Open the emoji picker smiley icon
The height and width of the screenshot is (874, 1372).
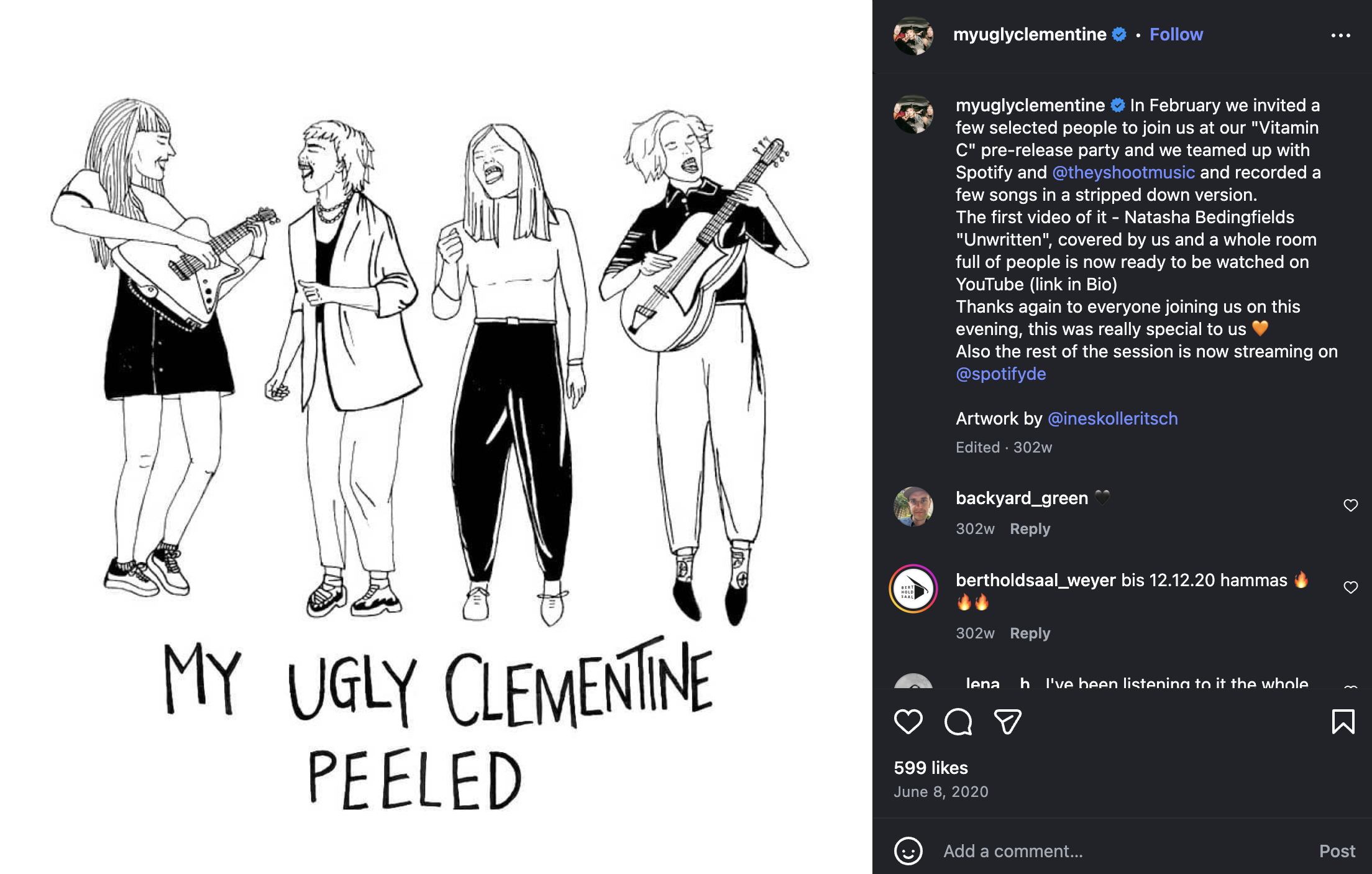tap(908, 851)
